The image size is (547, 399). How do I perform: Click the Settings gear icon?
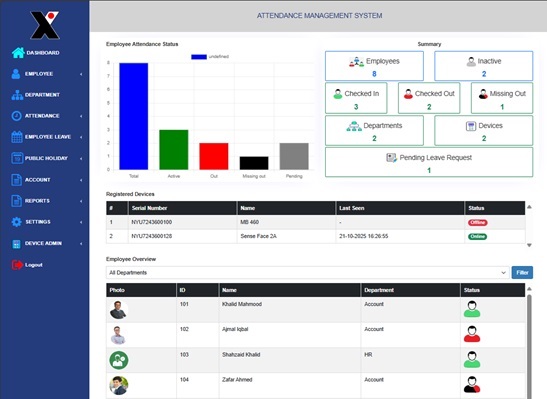pos(16,222)
